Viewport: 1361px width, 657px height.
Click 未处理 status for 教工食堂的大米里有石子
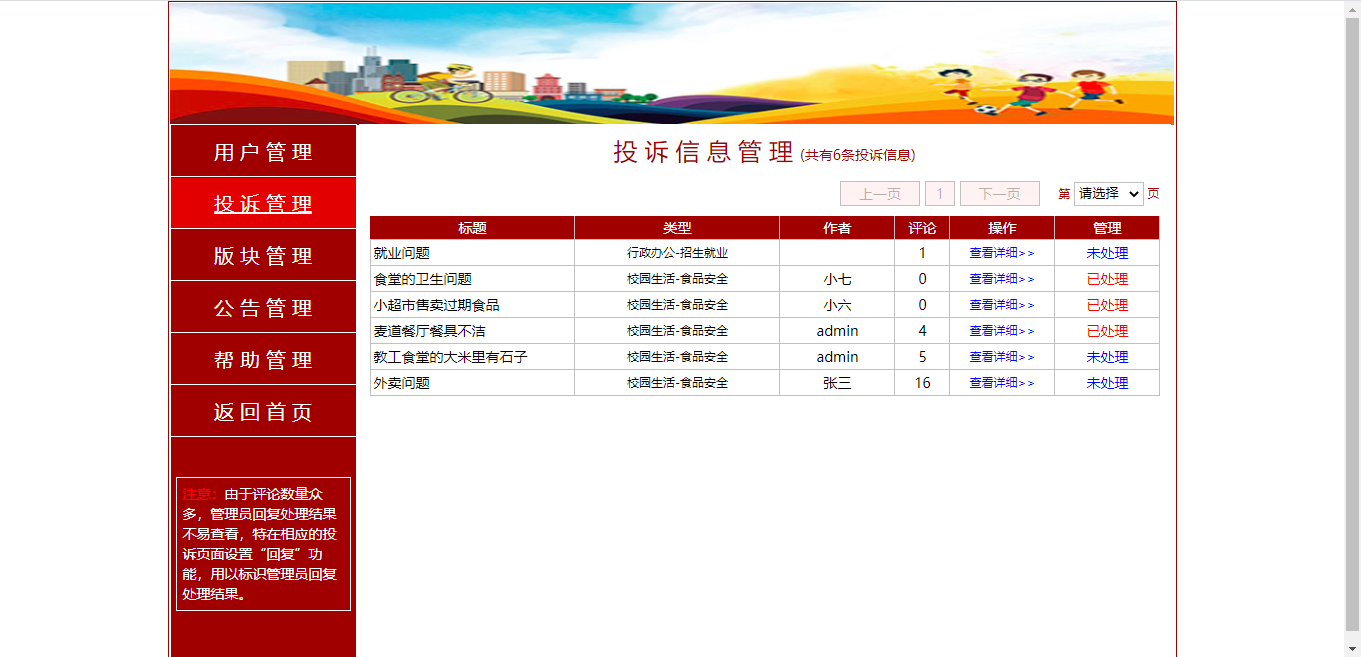coord(1107,357)
